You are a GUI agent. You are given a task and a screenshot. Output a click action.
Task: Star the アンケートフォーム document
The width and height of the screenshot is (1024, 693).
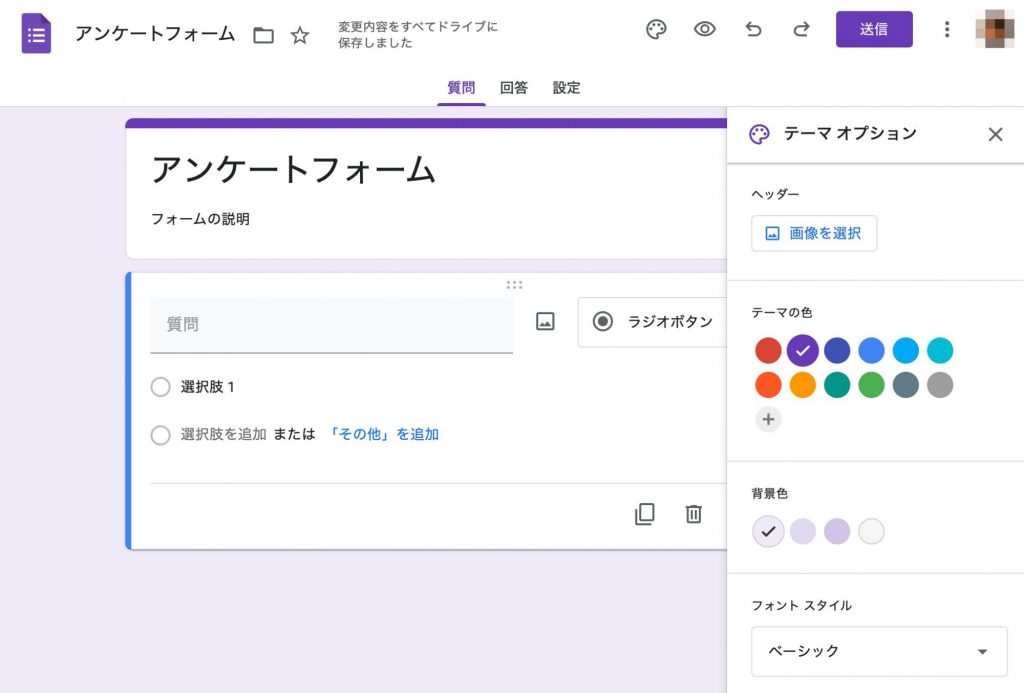click(x=300, y=36)
